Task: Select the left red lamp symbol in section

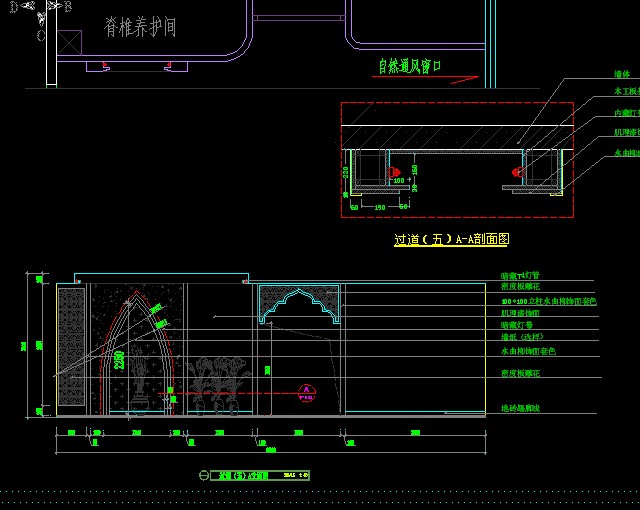Action: tap(393, 172)
